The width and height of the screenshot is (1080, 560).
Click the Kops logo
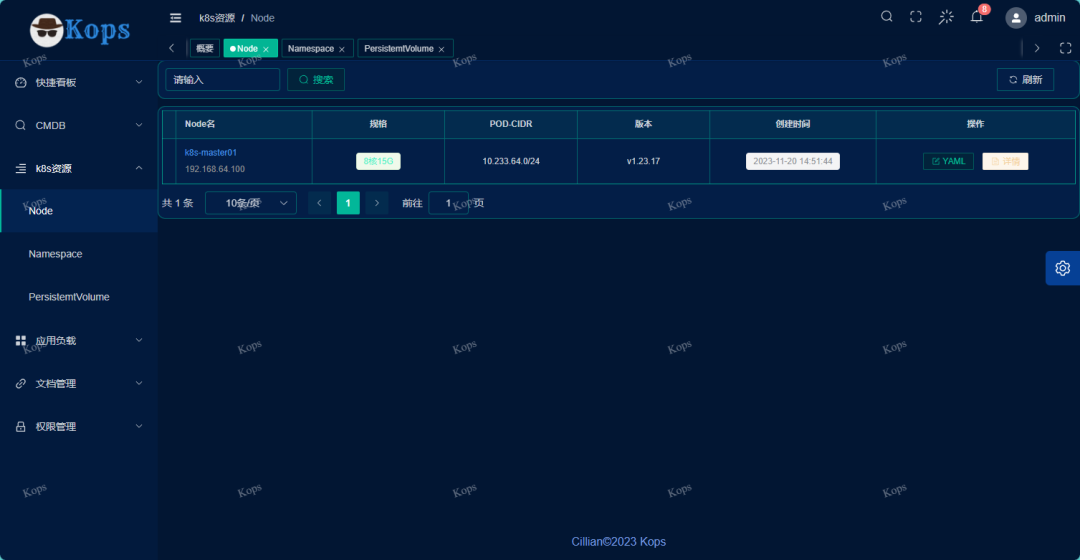tap(80, 30)
